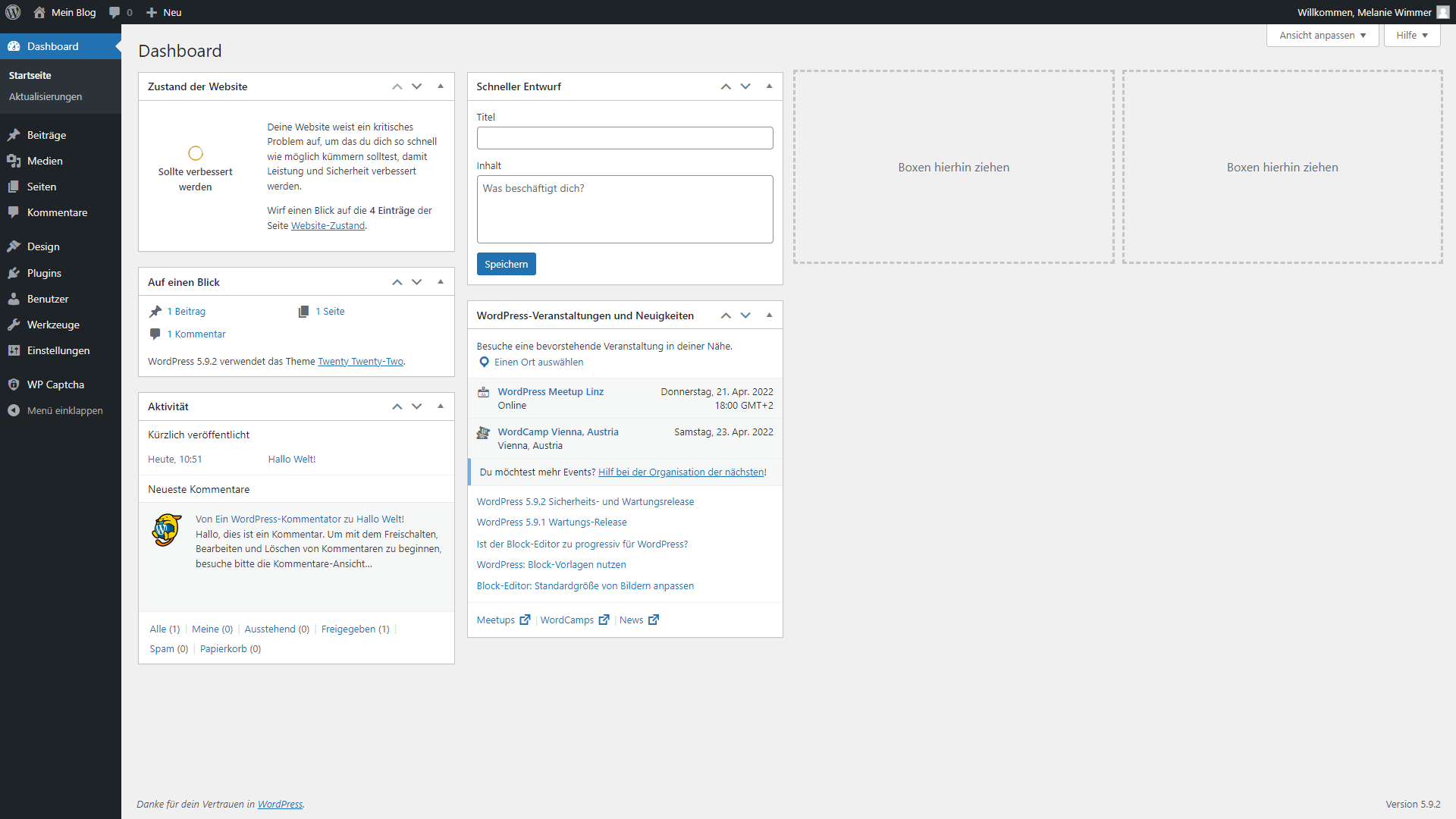Open Kommentare in sidebar
The image size is (1456, 819).
click(61, 212)
